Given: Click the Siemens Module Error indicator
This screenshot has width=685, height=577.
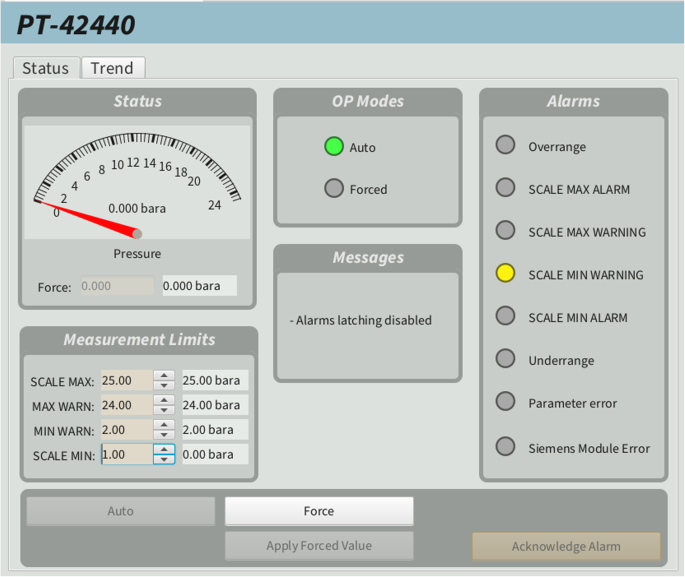Looking at the screenshot, I should pos(506,447).
